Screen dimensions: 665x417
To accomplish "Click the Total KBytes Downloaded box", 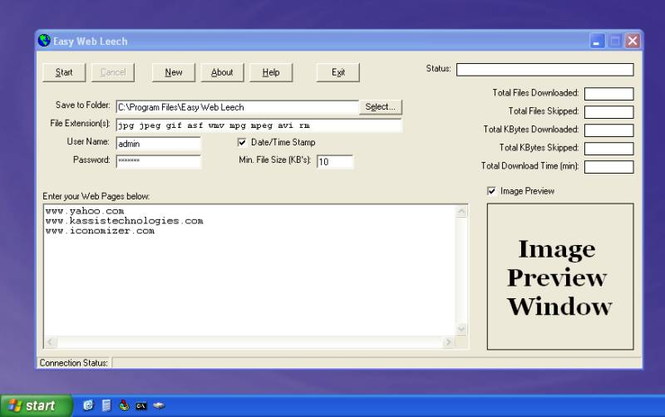I will point(609,130).
